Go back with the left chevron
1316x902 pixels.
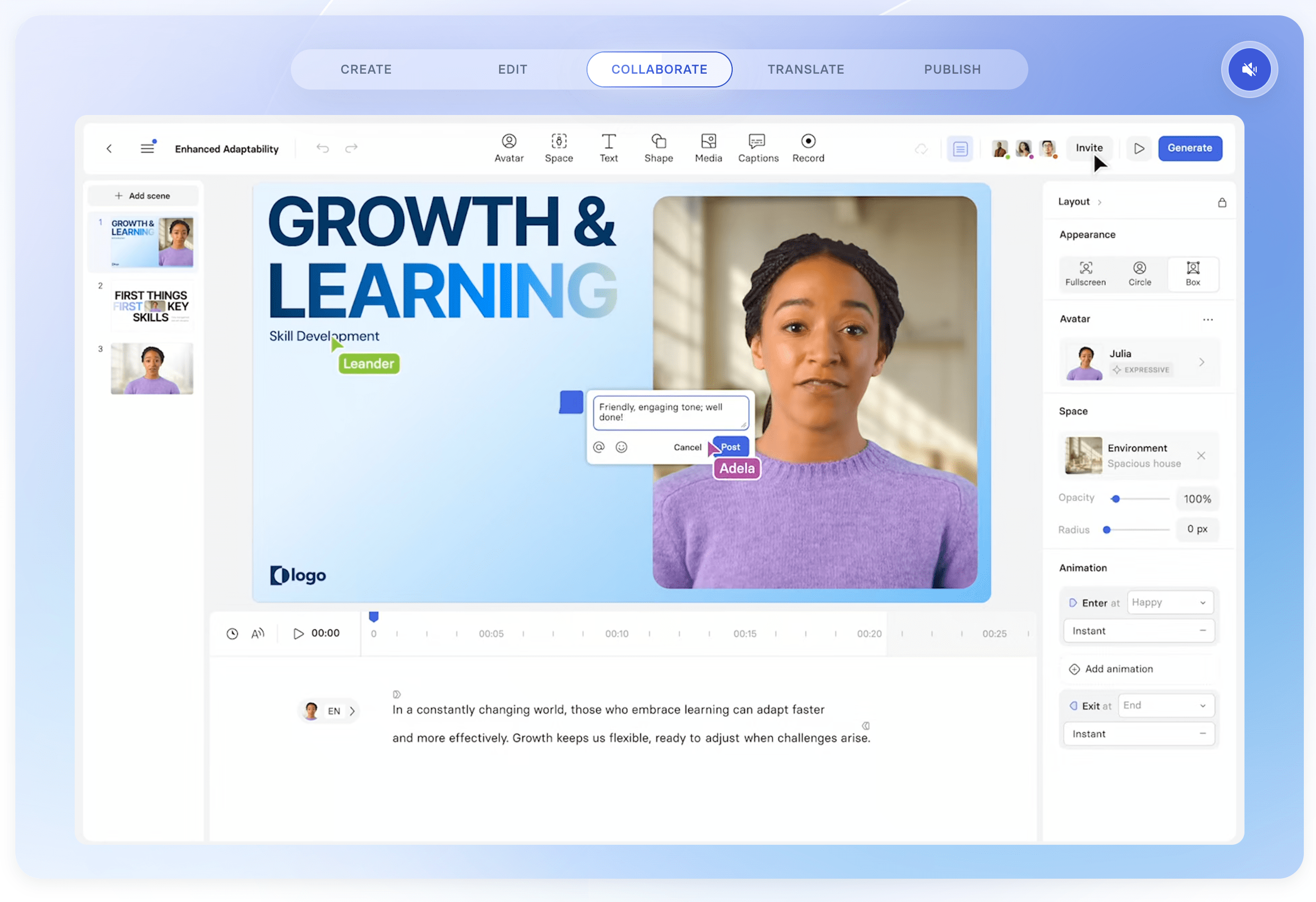109,148
